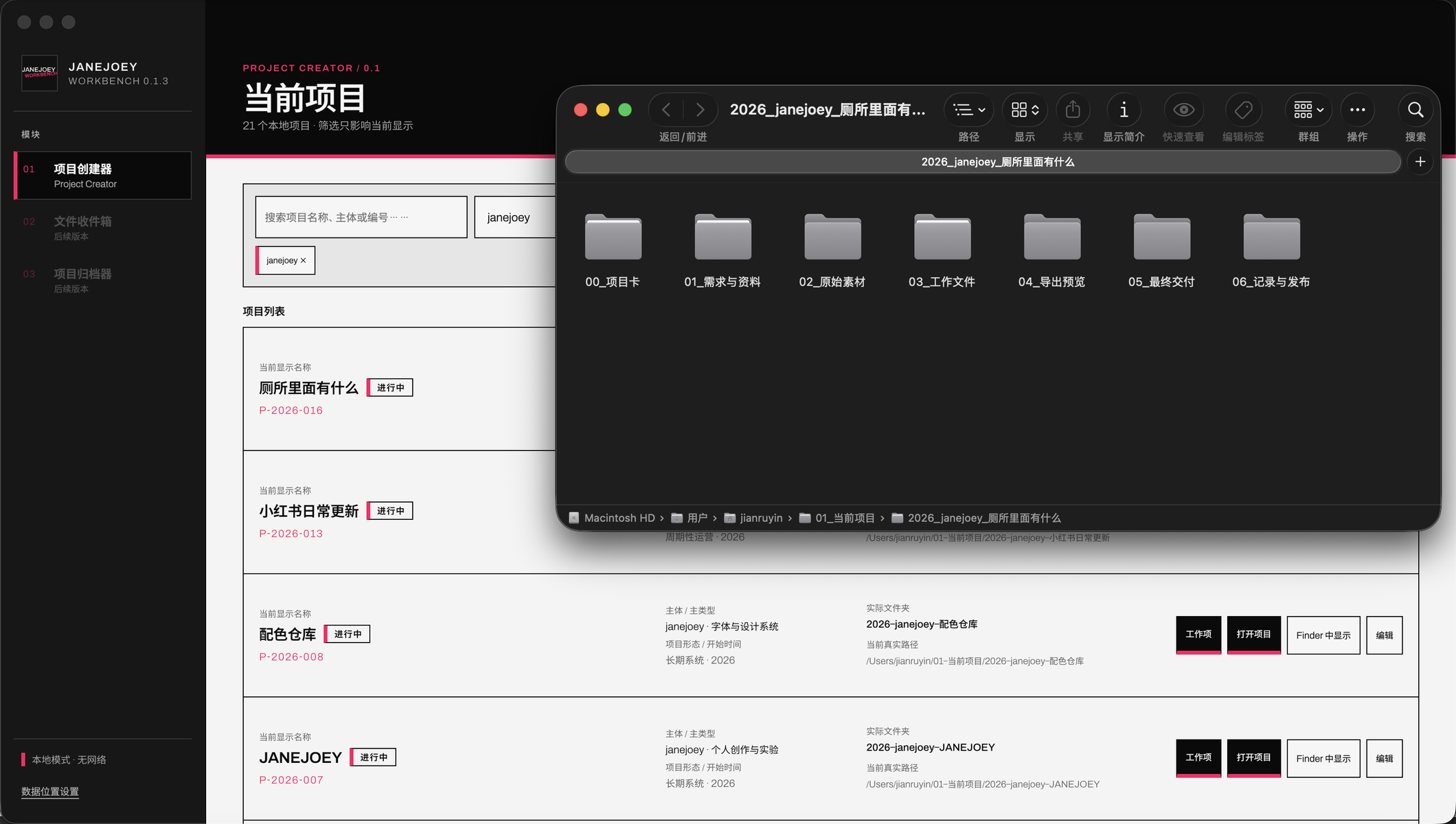Viewport: 1456px width, 824px height.
Task: Click 用户 in Finder path bar
Action: point(690,518)
